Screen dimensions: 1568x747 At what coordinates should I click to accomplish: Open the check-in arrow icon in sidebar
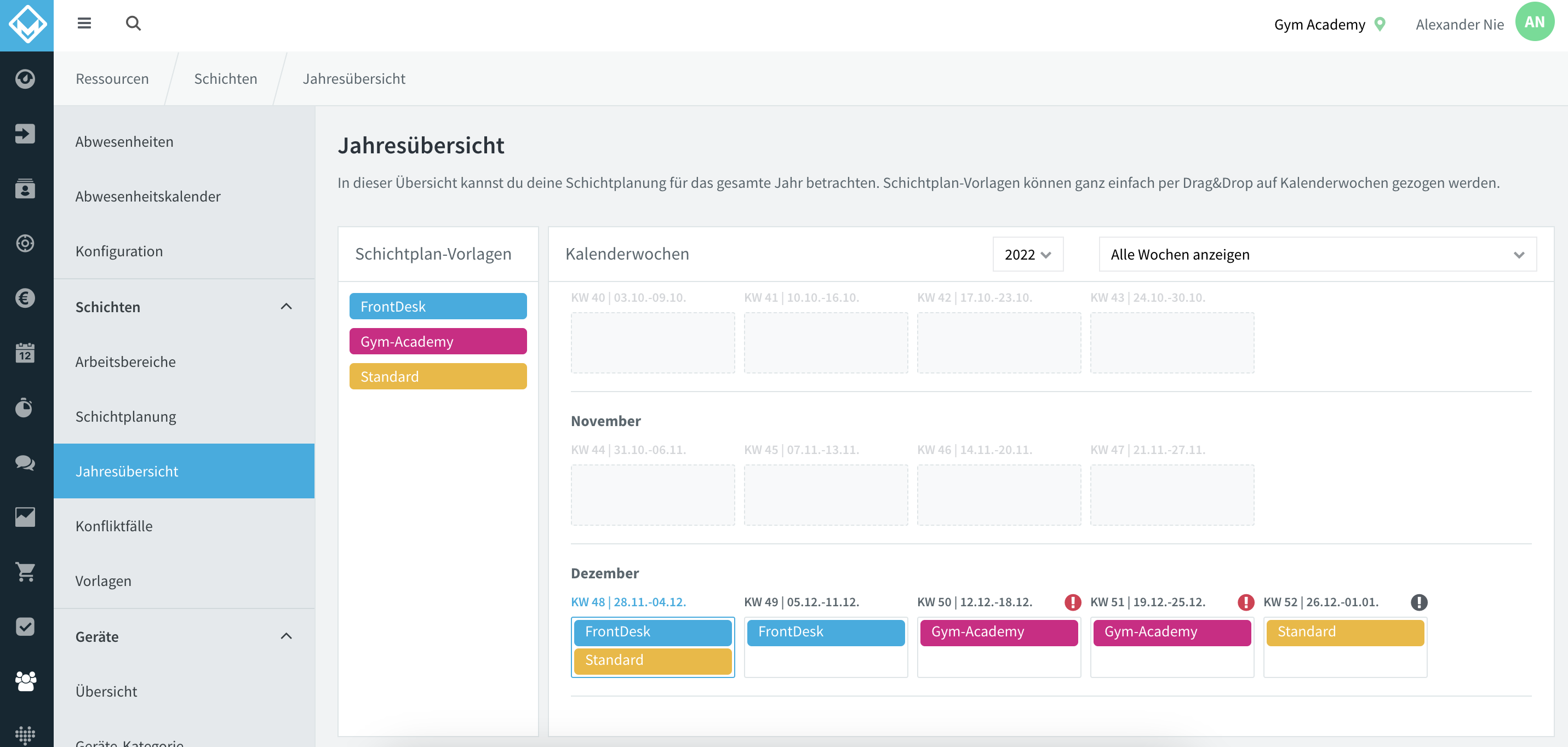[x=25, y=133]
